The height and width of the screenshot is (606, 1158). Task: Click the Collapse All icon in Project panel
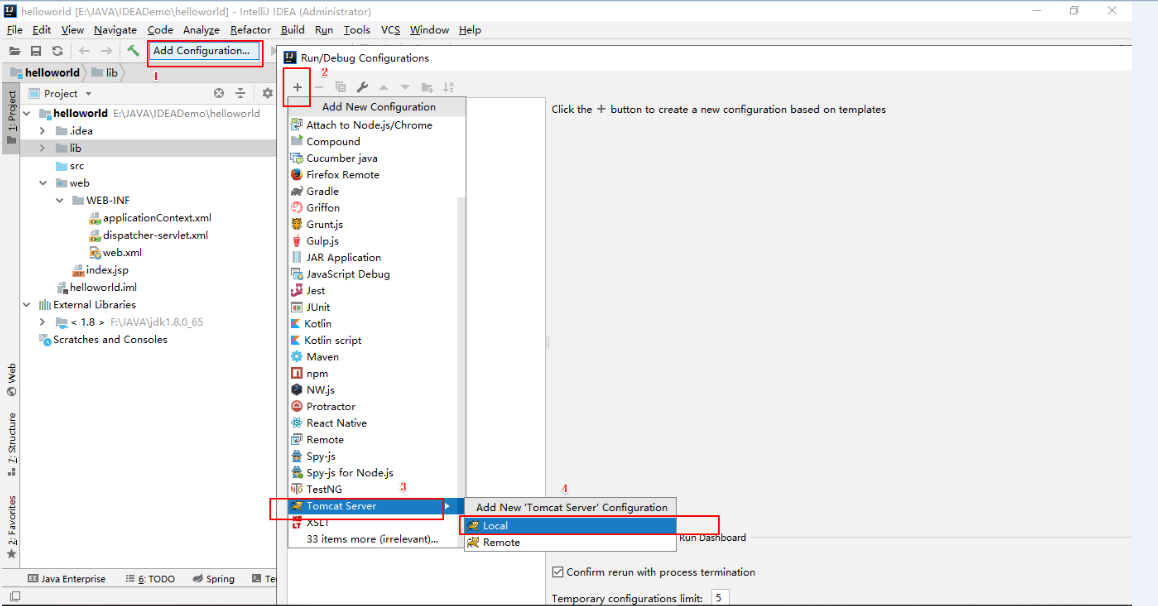tap(240, 93)
